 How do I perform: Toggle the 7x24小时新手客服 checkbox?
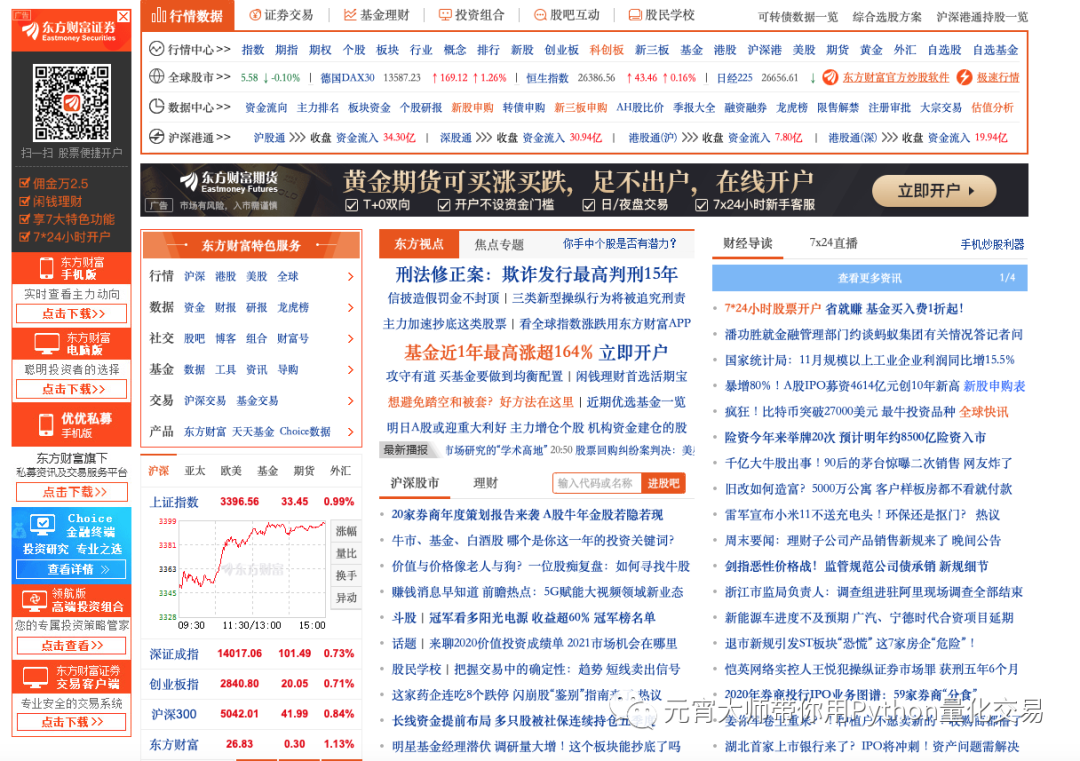(701, 205)
